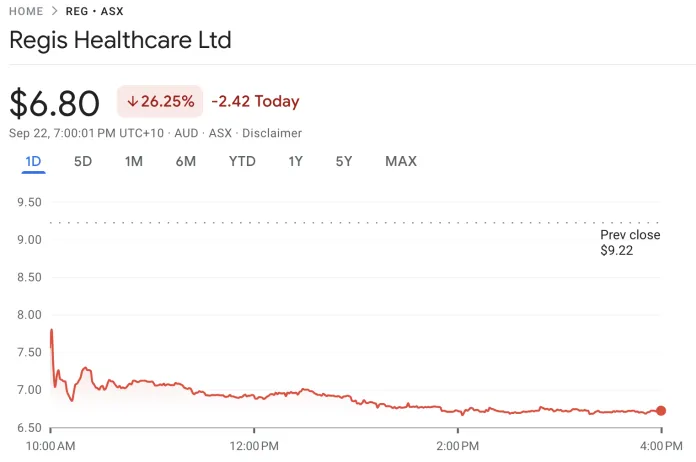Click the 12:00 PM axis label

(x=254, y=444)
